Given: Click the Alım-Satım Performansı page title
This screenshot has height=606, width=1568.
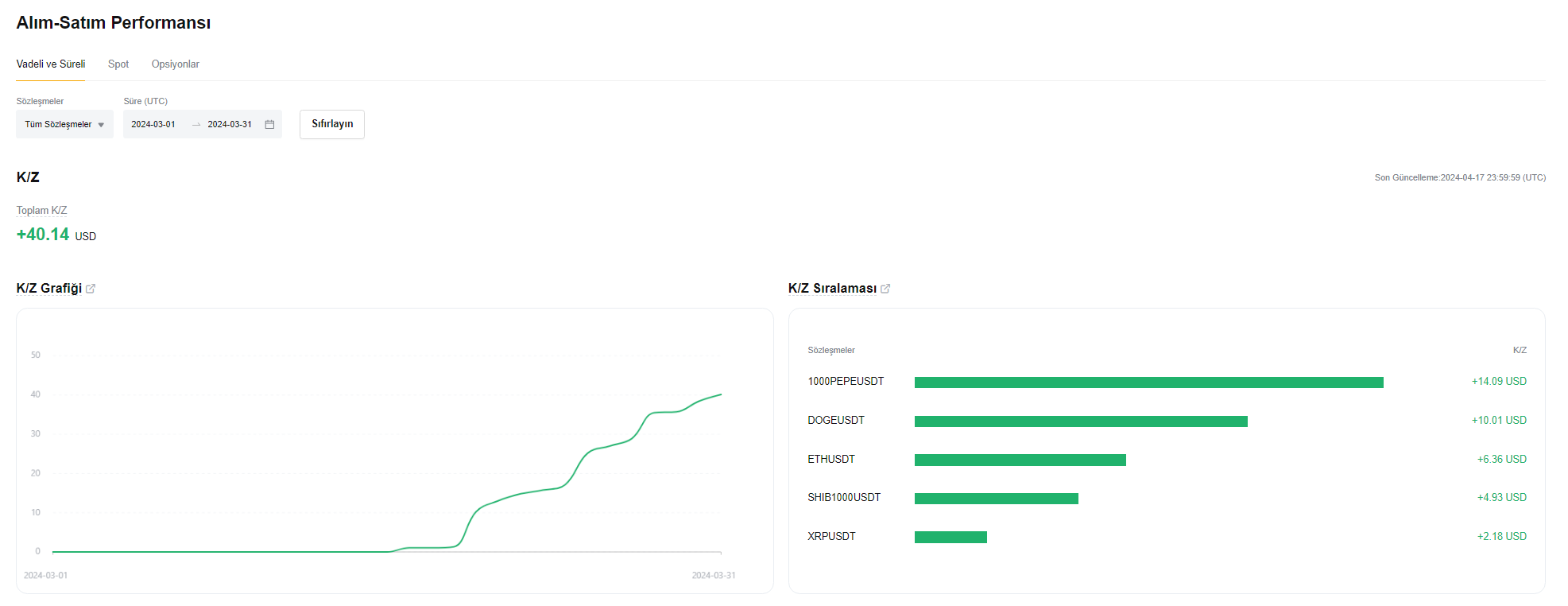Looking at the screenshot, I should pyautogui.click(x=114, y=23).
